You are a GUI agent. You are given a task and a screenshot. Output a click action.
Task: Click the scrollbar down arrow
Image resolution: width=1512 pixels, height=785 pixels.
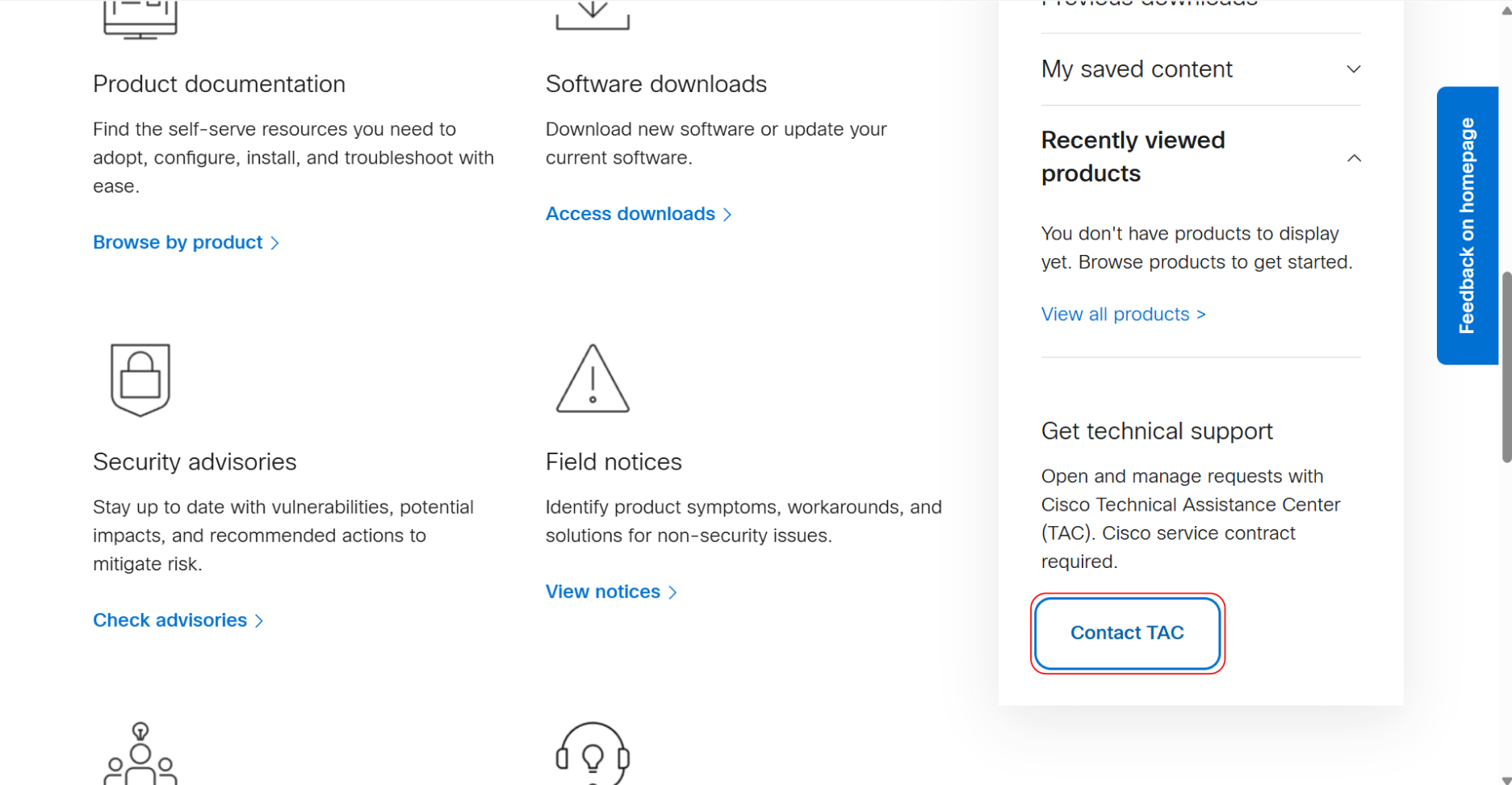pyautogui.click(x=1506, y=779)
